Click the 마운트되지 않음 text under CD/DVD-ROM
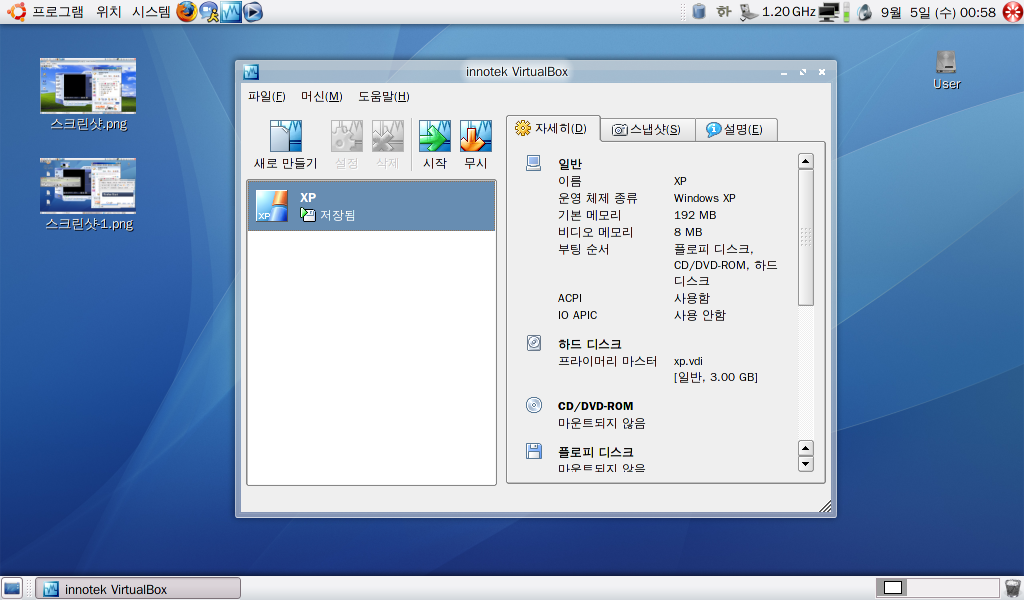Image resolution: width=1024 pixels, height=600 pixels. [601, 423]
